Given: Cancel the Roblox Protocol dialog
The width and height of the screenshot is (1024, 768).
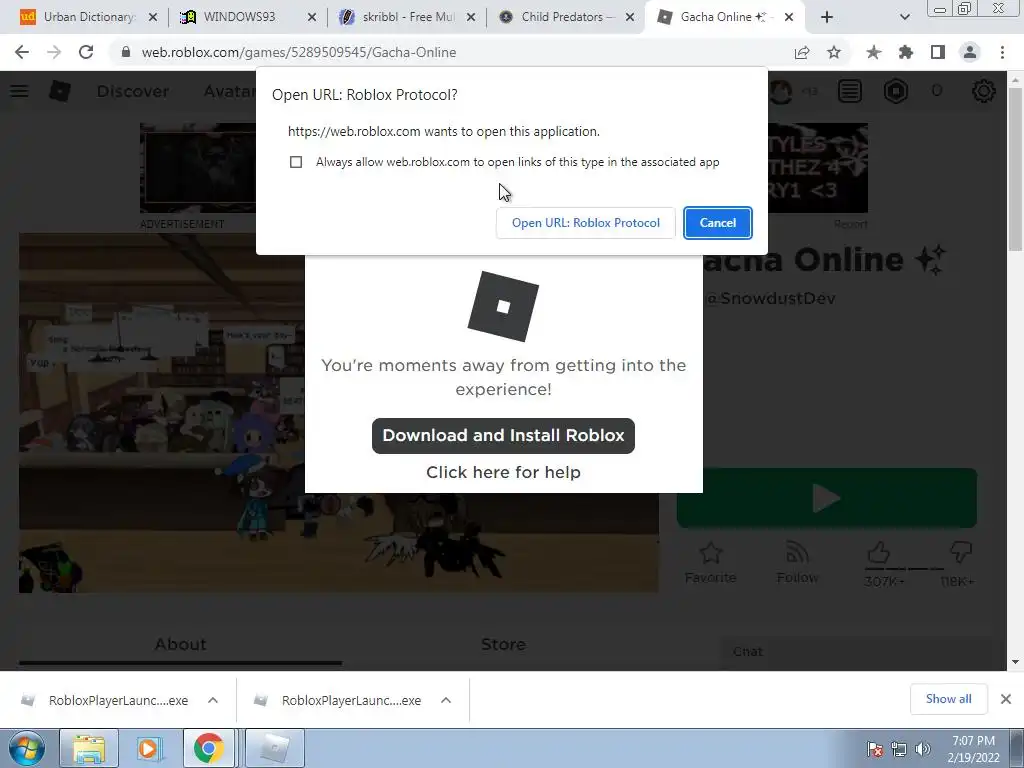Looking at the screenshot, I should [x=718, y=223].
